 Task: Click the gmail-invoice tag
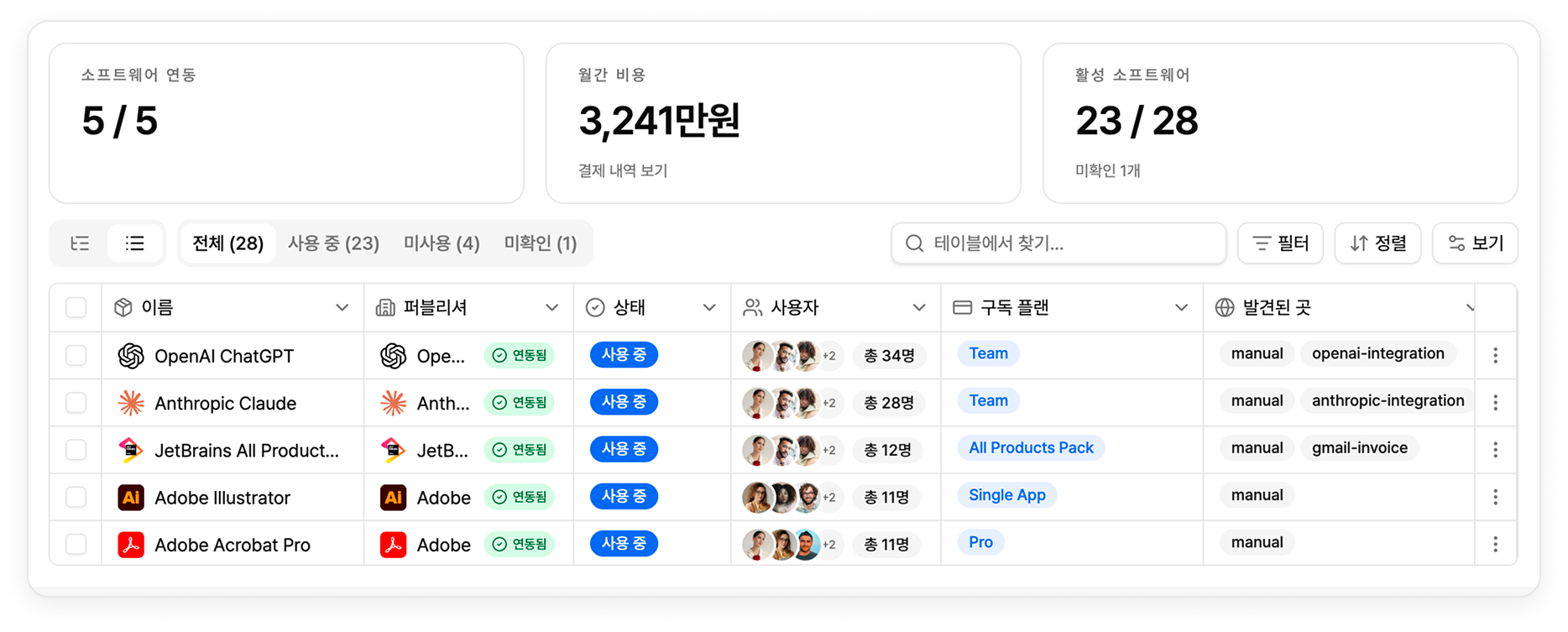[1360, 448]
